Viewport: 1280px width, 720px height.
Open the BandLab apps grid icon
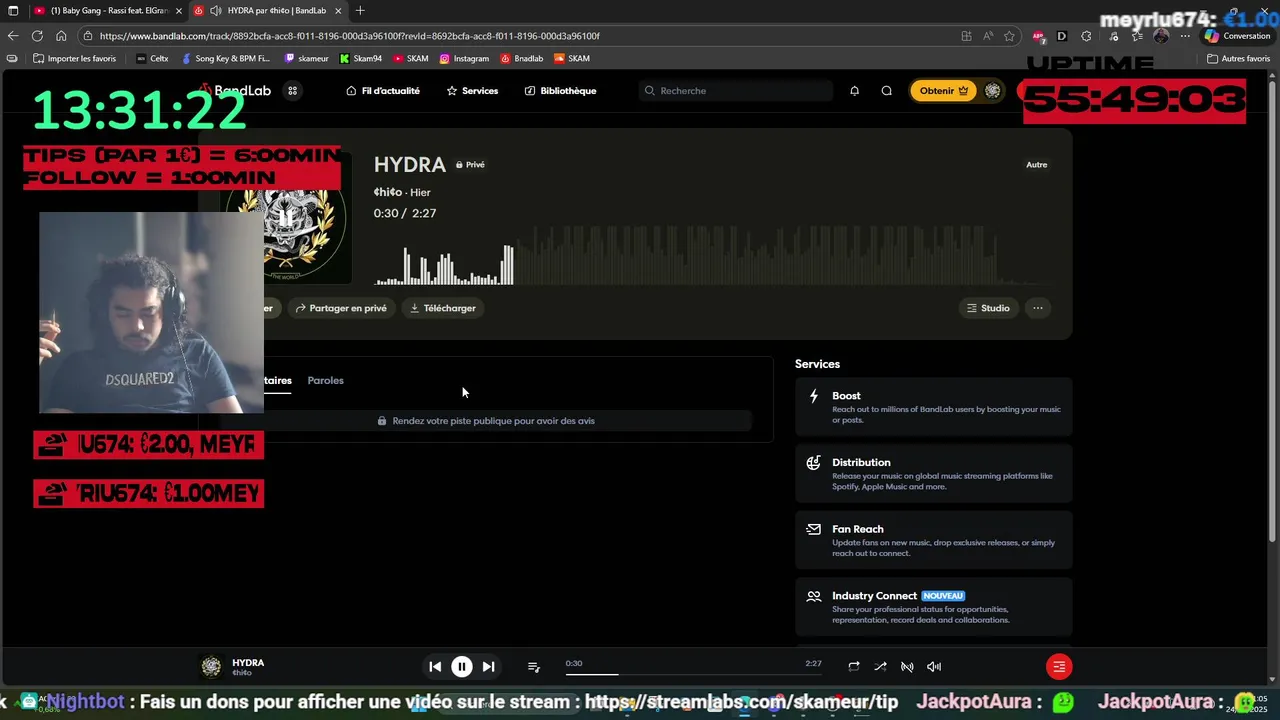click(293, 91)
